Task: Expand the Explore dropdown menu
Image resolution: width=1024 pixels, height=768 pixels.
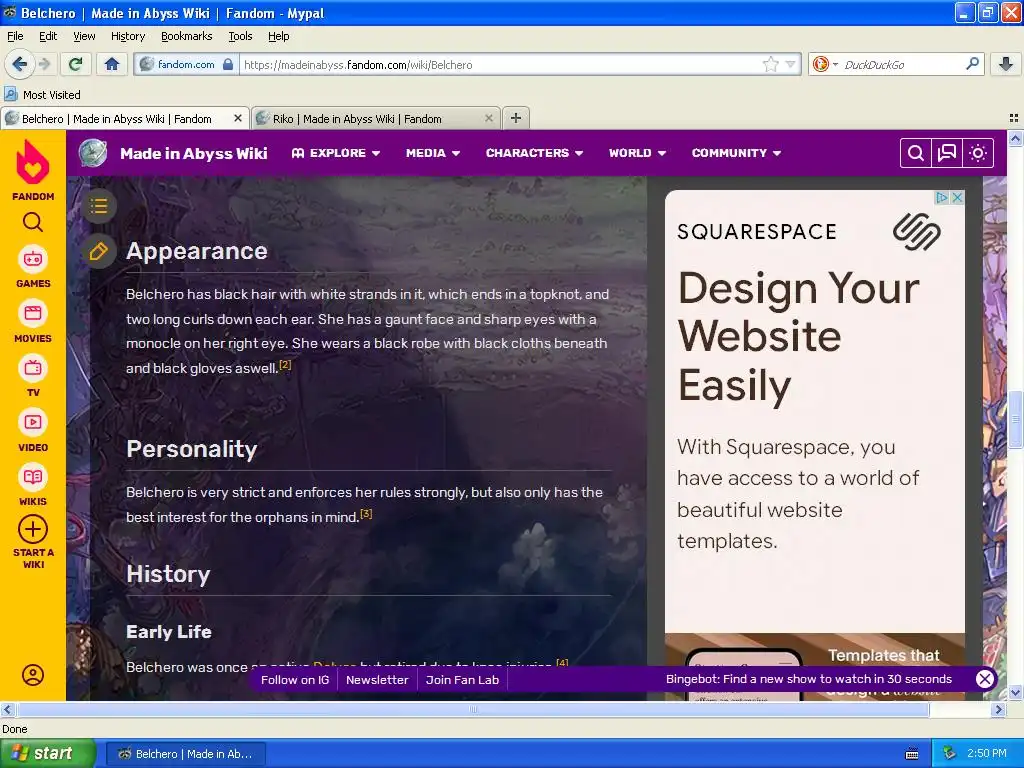Action: point(336,153)
